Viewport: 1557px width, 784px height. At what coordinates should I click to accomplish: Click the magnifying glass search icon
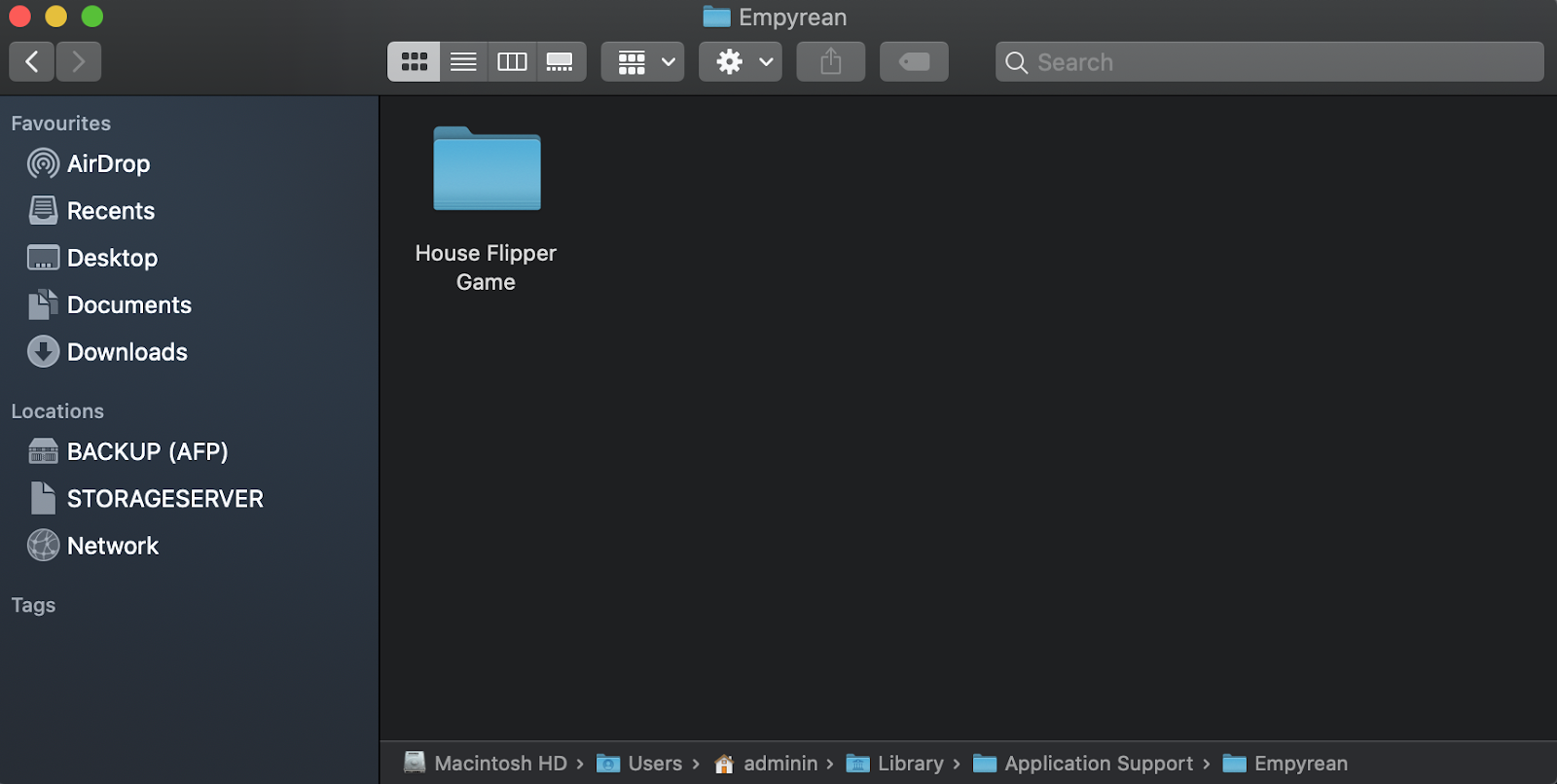1016,62
